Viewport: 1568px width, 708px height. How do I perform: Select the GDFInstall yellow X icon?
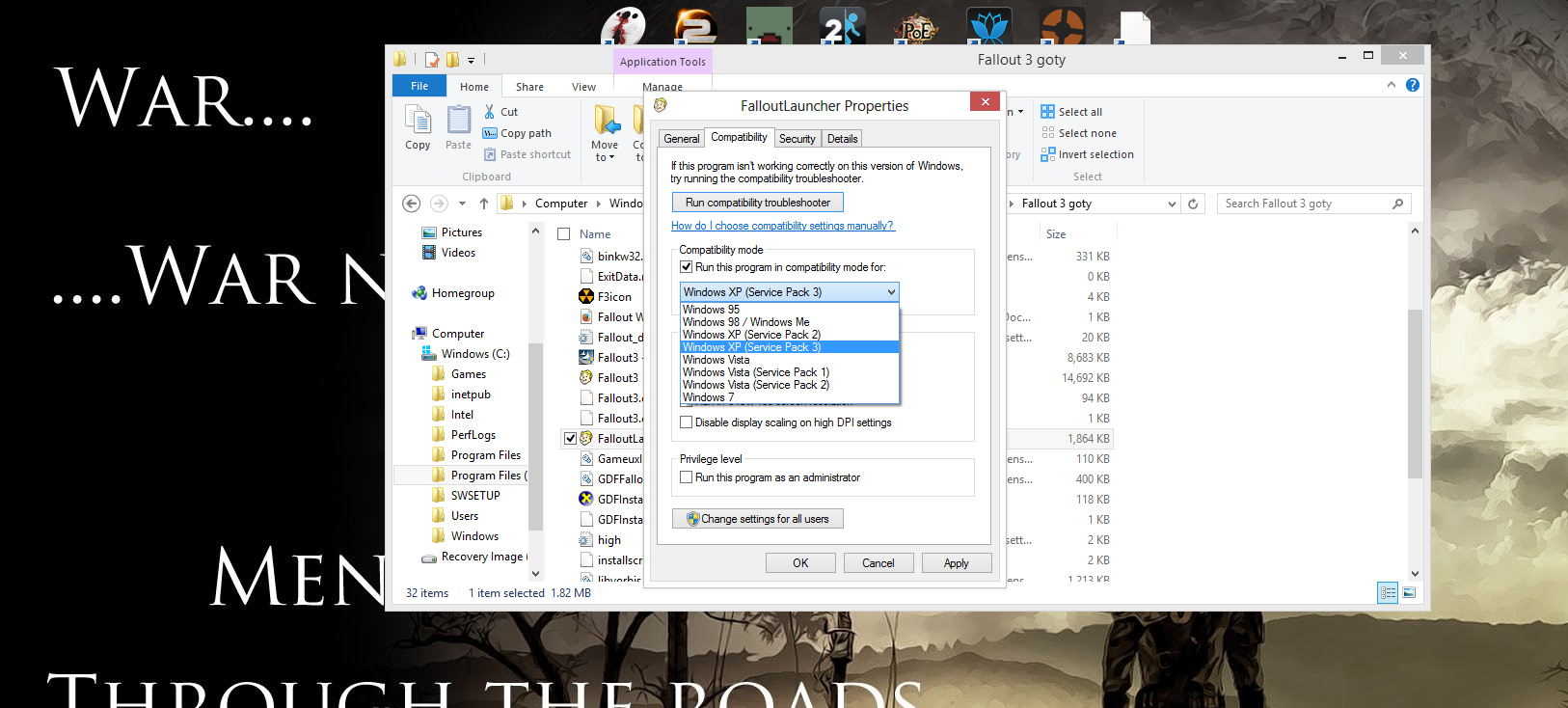click(586, 500)
